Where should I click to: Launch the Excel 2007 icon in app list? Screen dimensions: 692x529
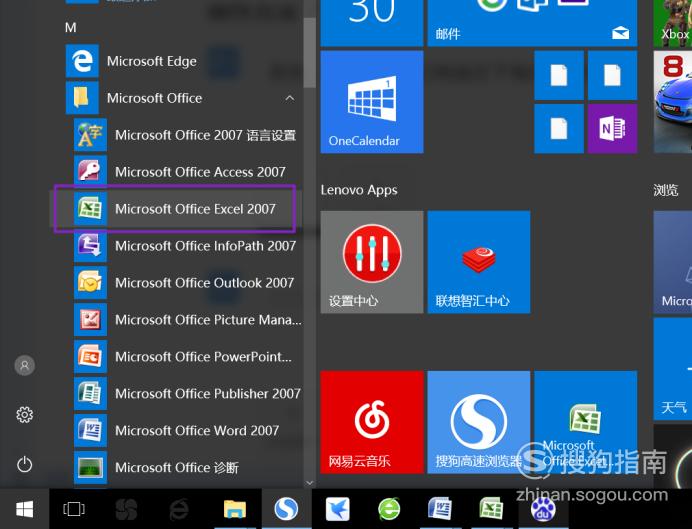[x=90, y=208]
